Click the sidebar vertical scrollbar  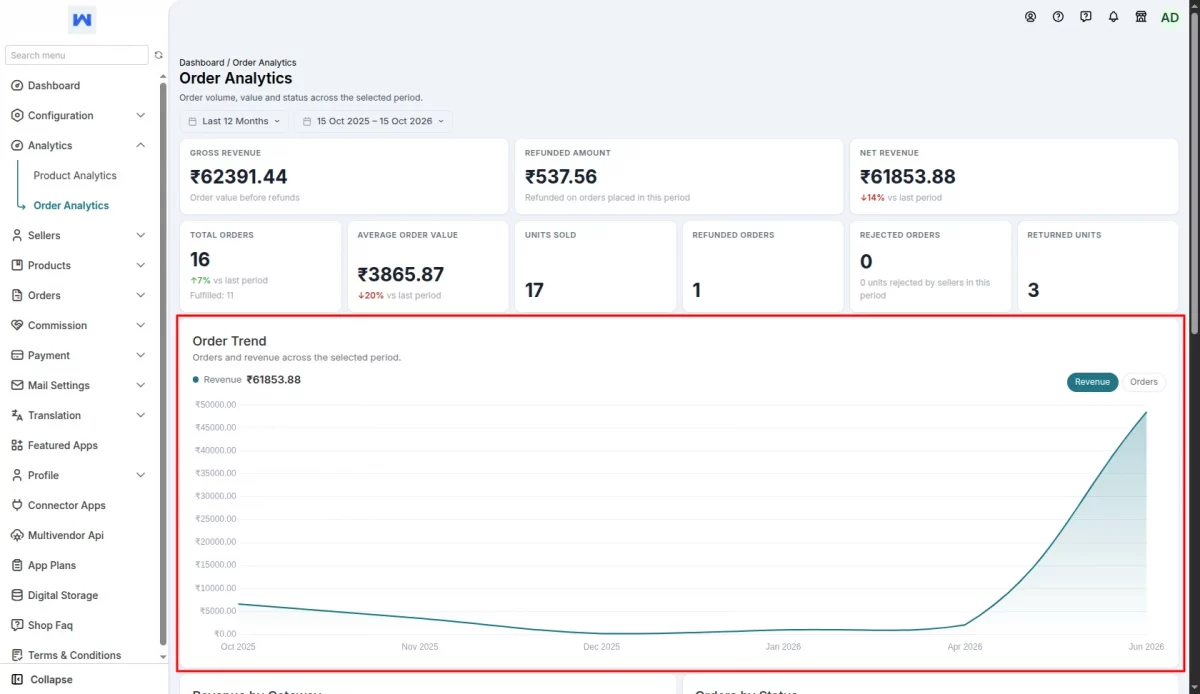pos(163,363)
